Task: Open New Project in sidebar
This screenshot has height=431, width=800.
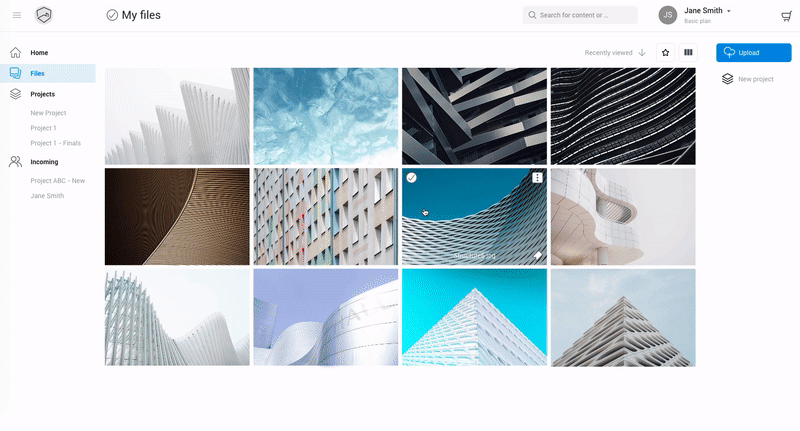Action: [48, 113]
